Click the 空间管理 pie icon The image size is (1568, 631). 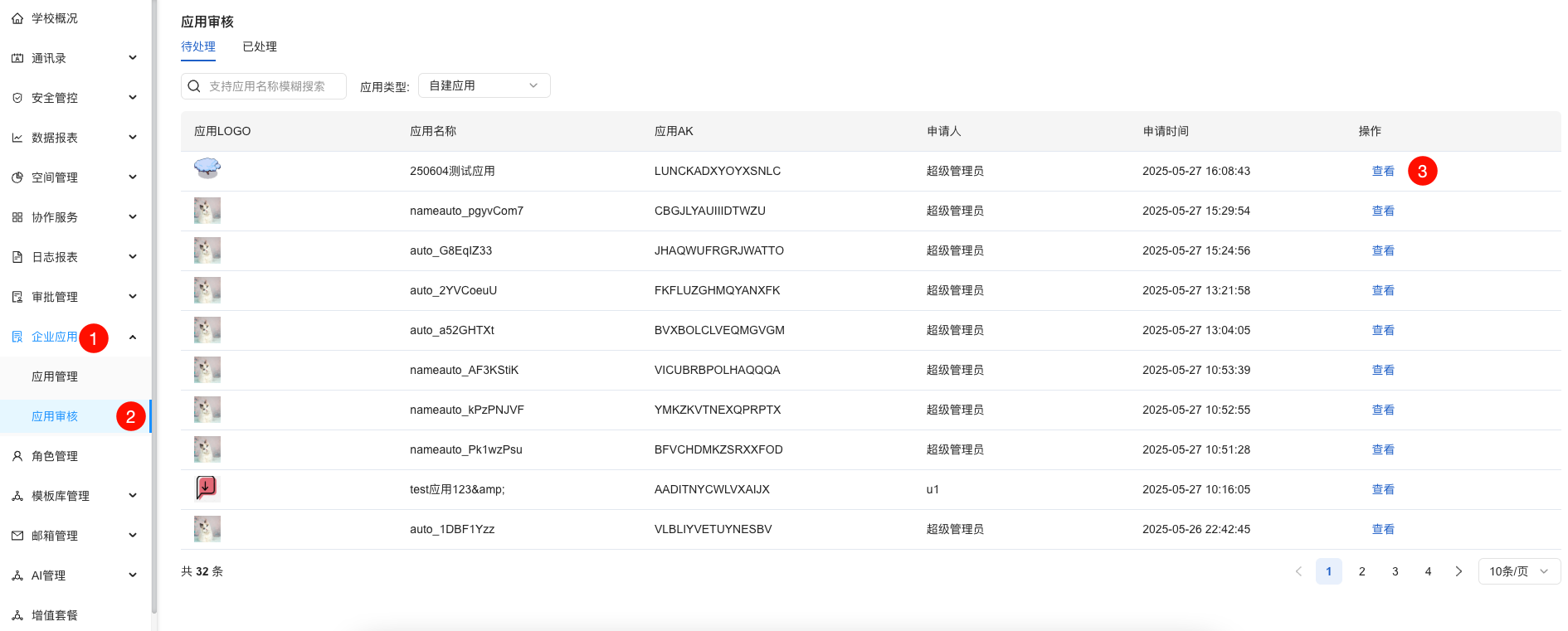click(17, 177)
